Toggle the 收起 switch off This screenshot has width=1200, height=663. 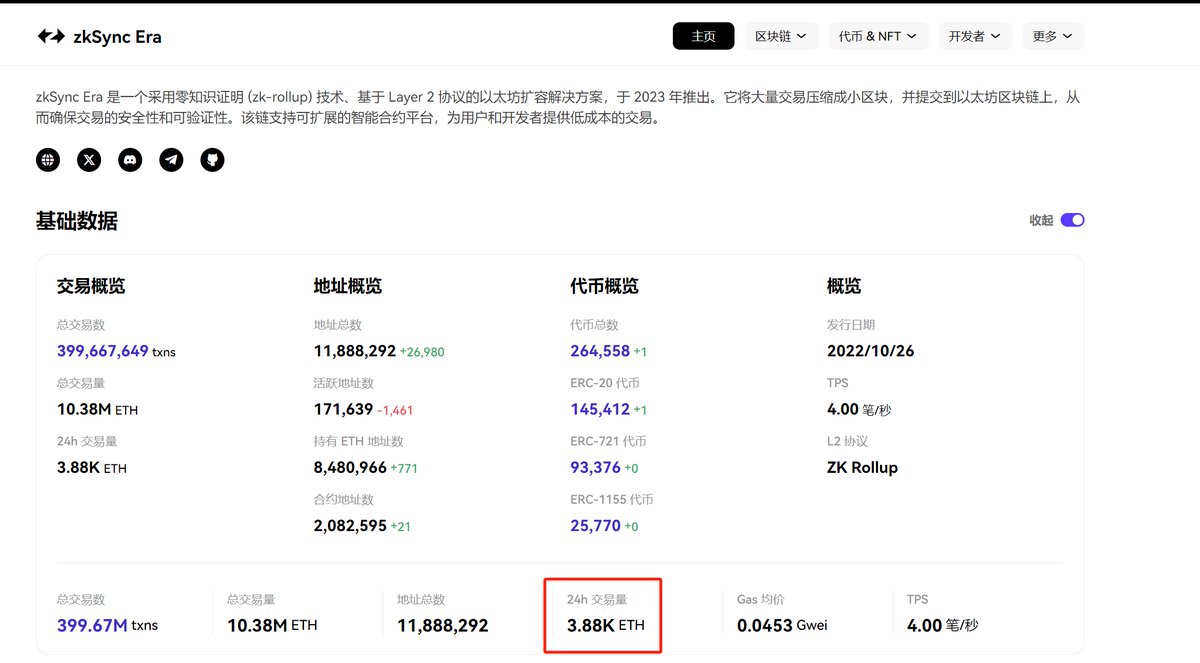click(x=1072, y=220)
